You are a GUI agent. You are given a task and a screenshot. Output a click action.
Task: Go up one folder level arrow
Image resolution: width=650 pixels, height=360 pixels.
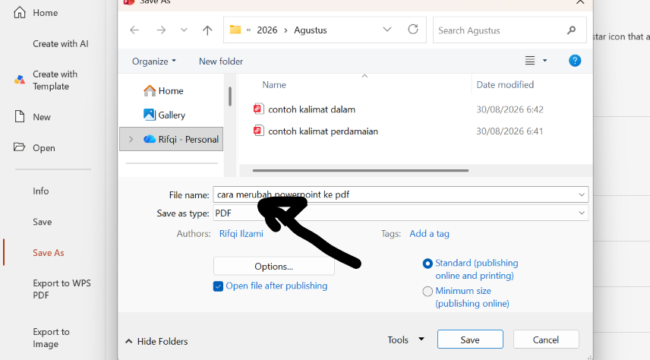pyautogui.click(x=207, y=30)
